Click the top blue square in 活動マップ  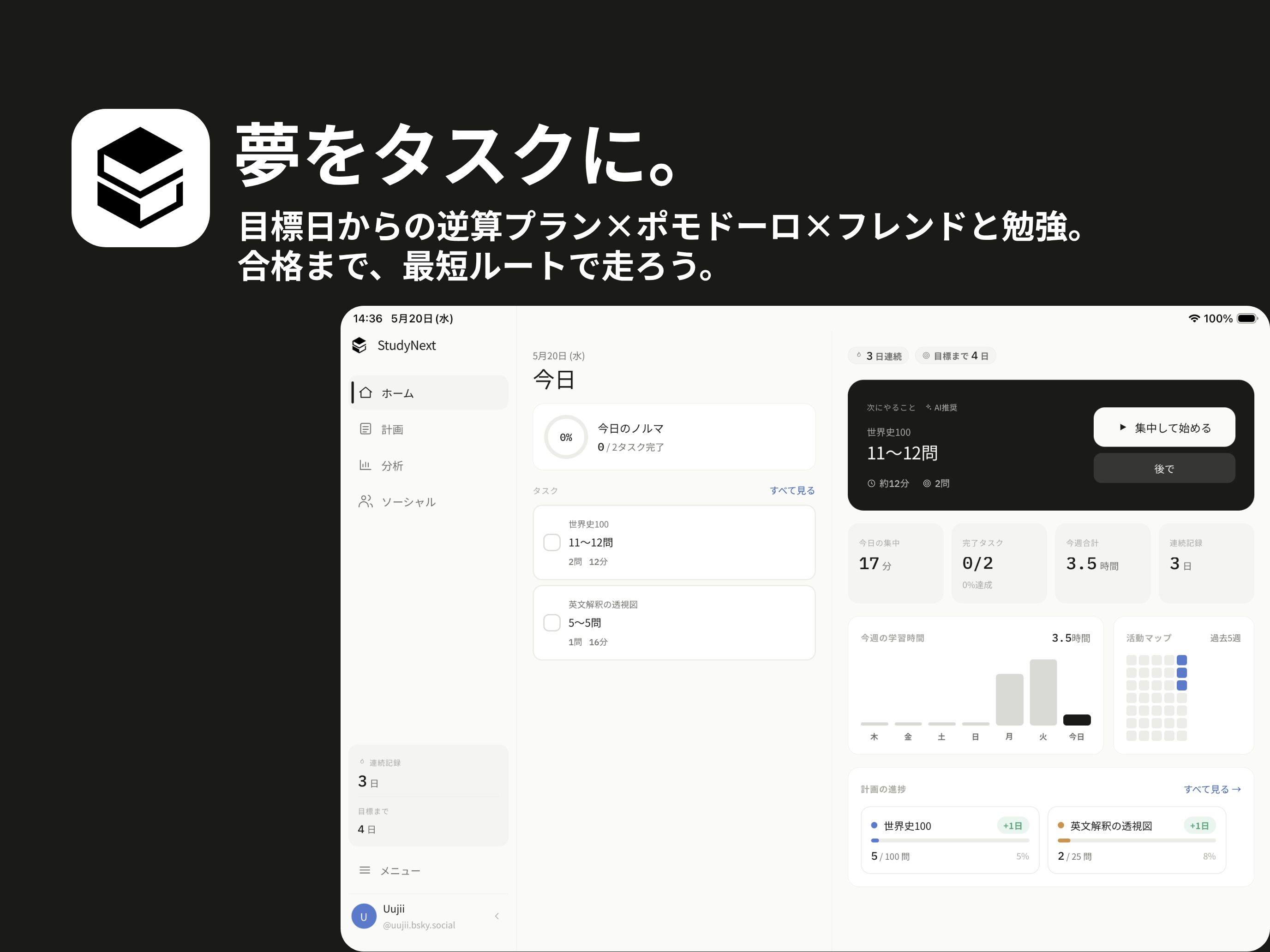pyautogui.click(x=1181, y=660)
